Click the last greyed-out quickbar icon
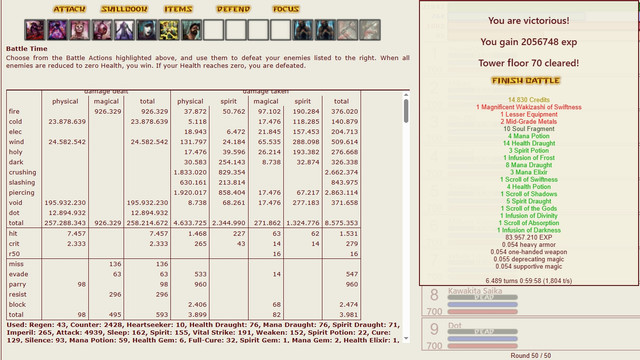Image resolution: width=640 pixels, height=360 pixels. tap(370, 30)
